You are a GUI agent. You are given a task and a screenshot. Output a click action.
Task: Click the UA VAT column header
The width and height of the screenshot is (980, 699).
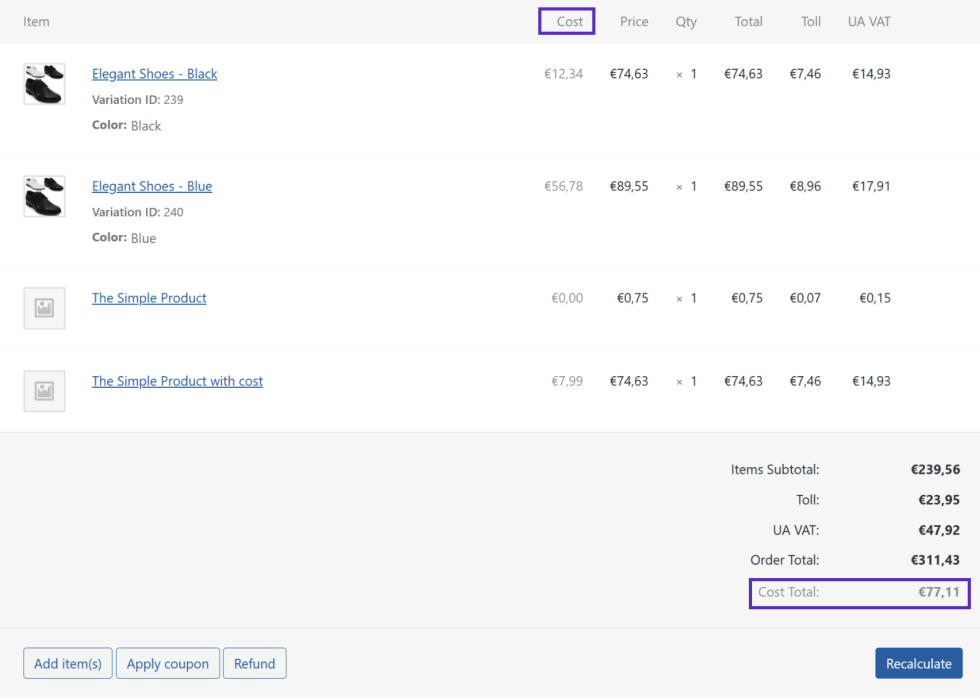tap(869, 21)
